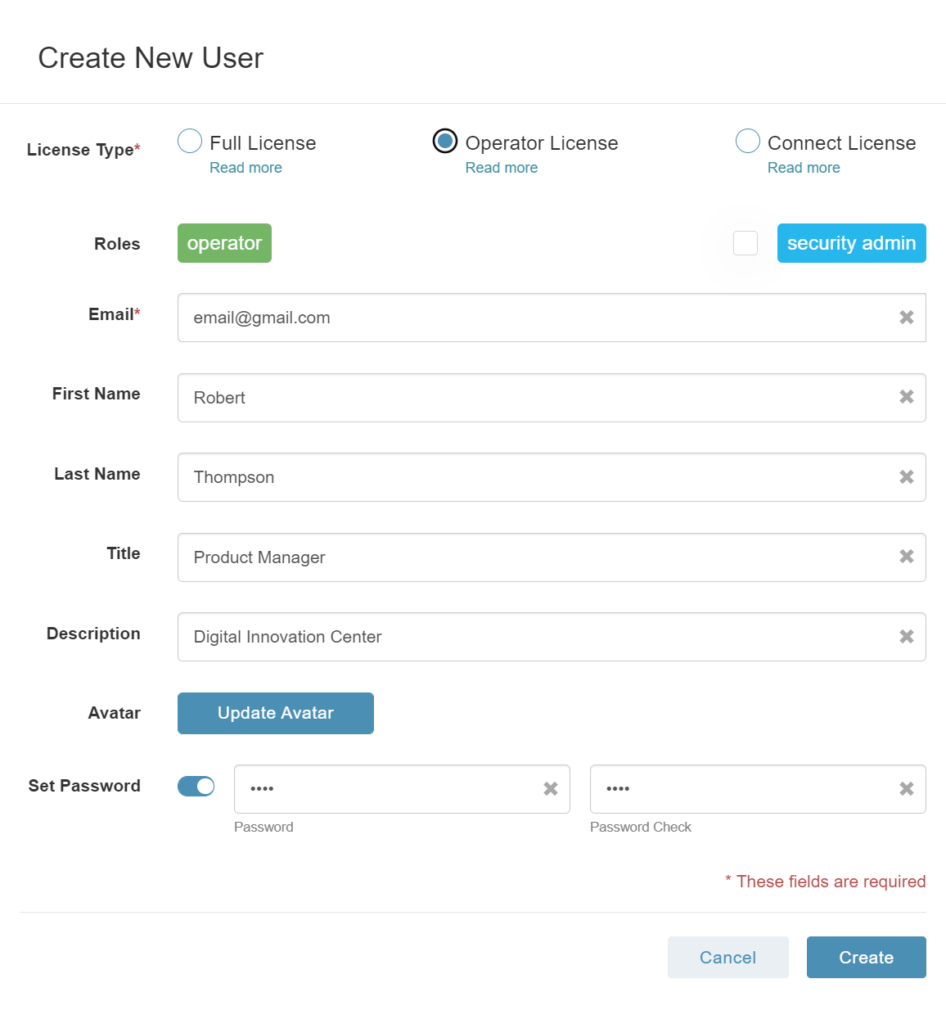Clear the Title field X icon

pos(906,556)
